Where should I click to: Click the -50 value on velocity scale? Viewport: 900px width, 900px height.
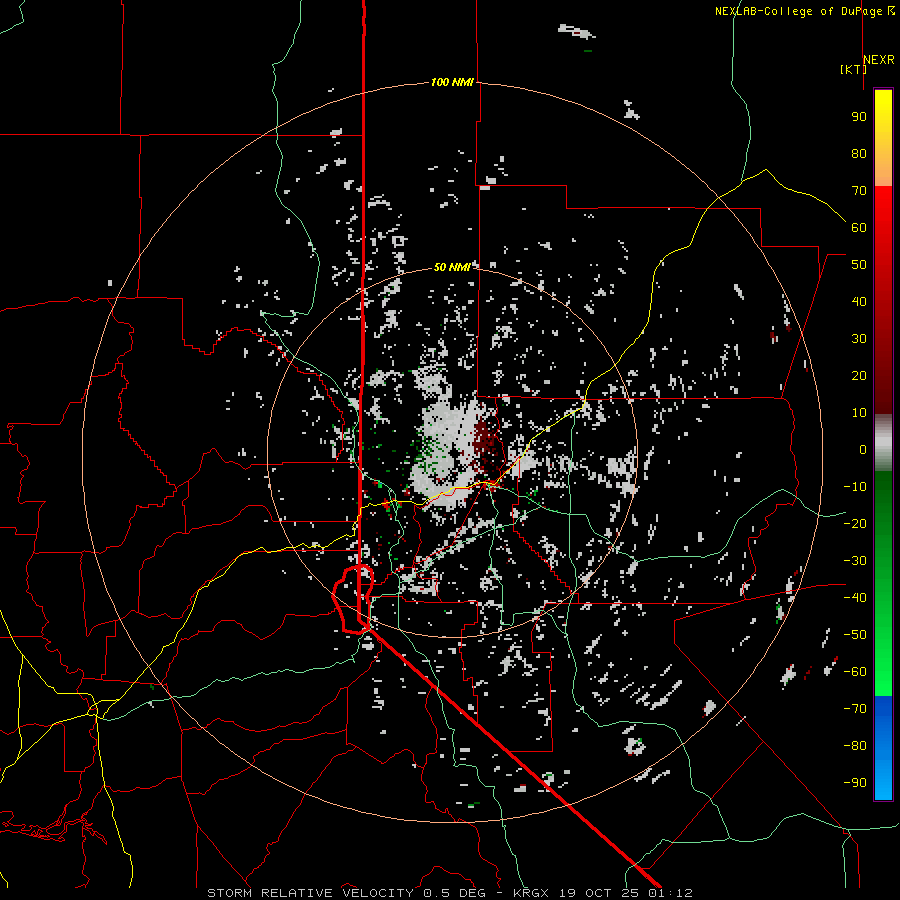pos(855,635)
